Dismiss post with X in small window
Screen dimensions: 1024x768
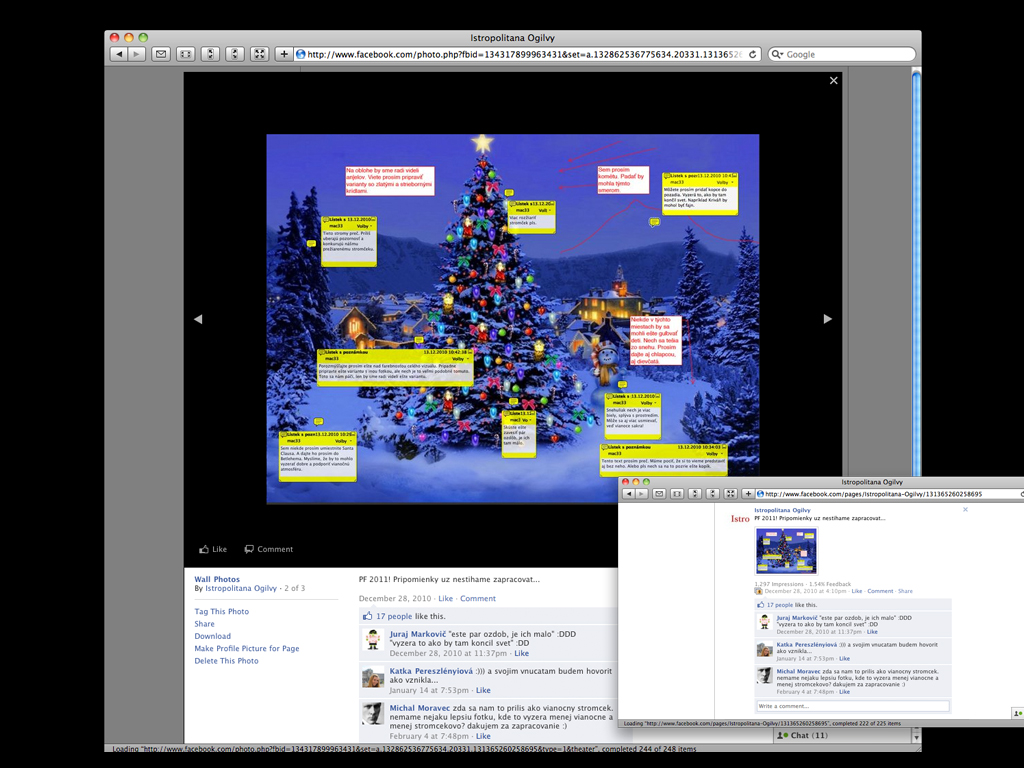pyautogui.click(x=965, y=509)
